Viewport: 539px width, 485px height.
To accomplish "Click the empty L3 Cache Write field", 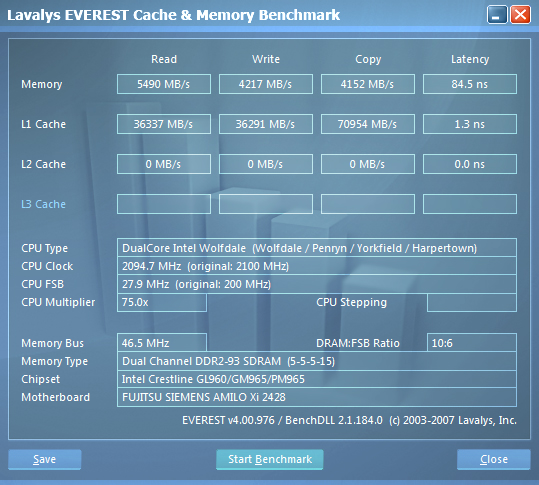I will [x=266, y=204].
